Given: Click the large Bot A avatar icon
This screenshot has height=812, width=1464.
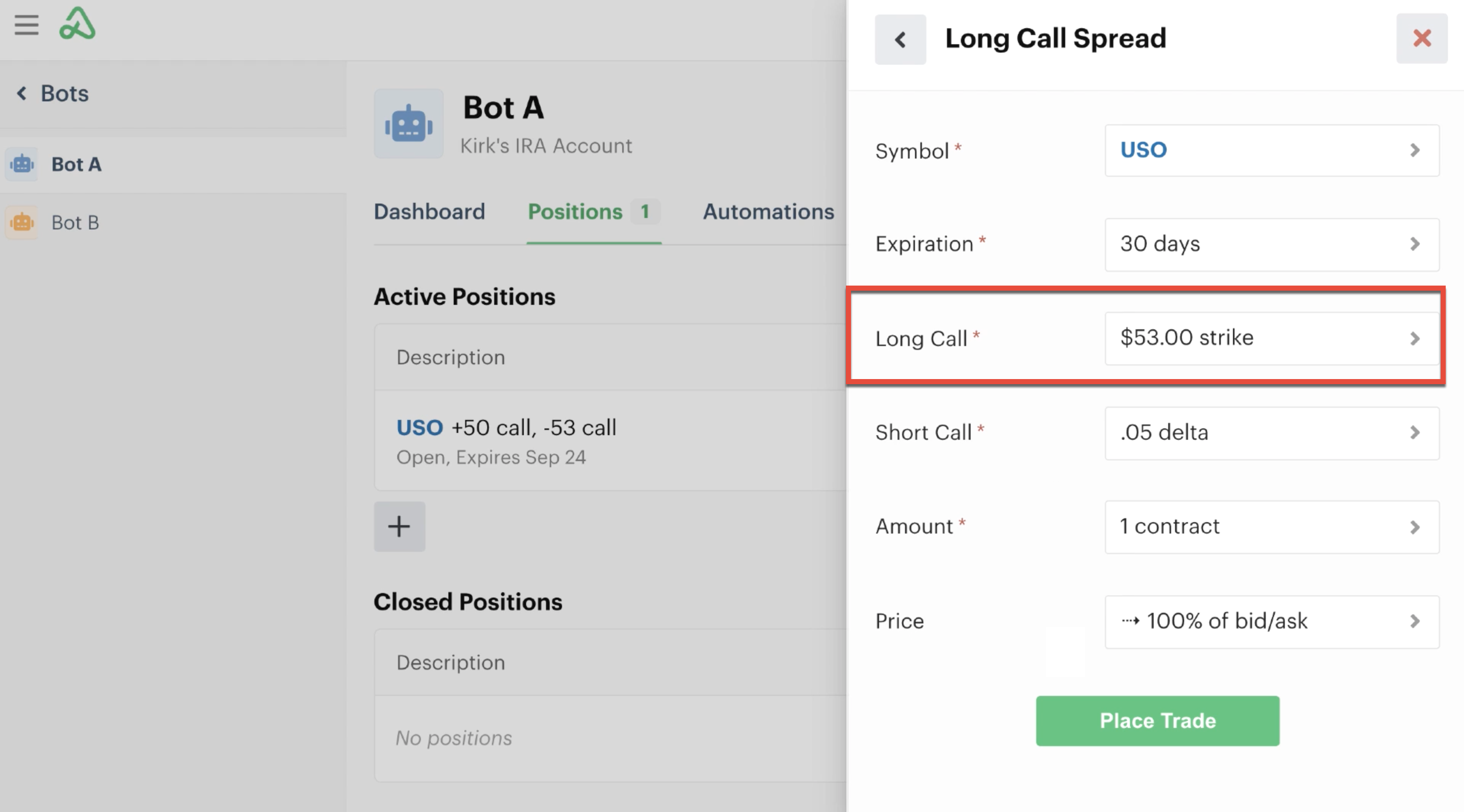Looking at the screenshot, I should click(x=409, y=123).
